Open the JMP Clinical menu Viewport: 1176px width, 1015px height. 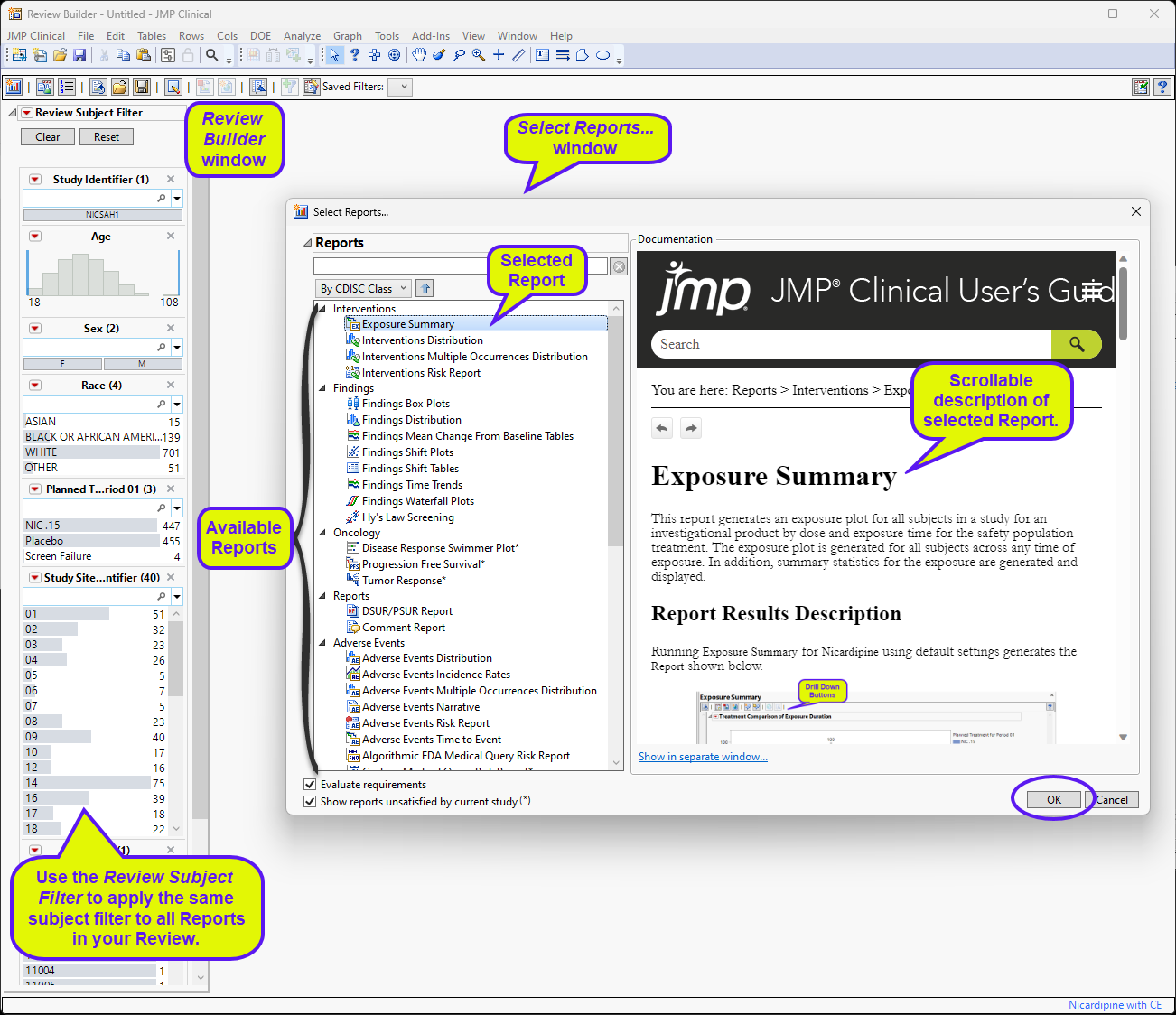tap(36, 36)
